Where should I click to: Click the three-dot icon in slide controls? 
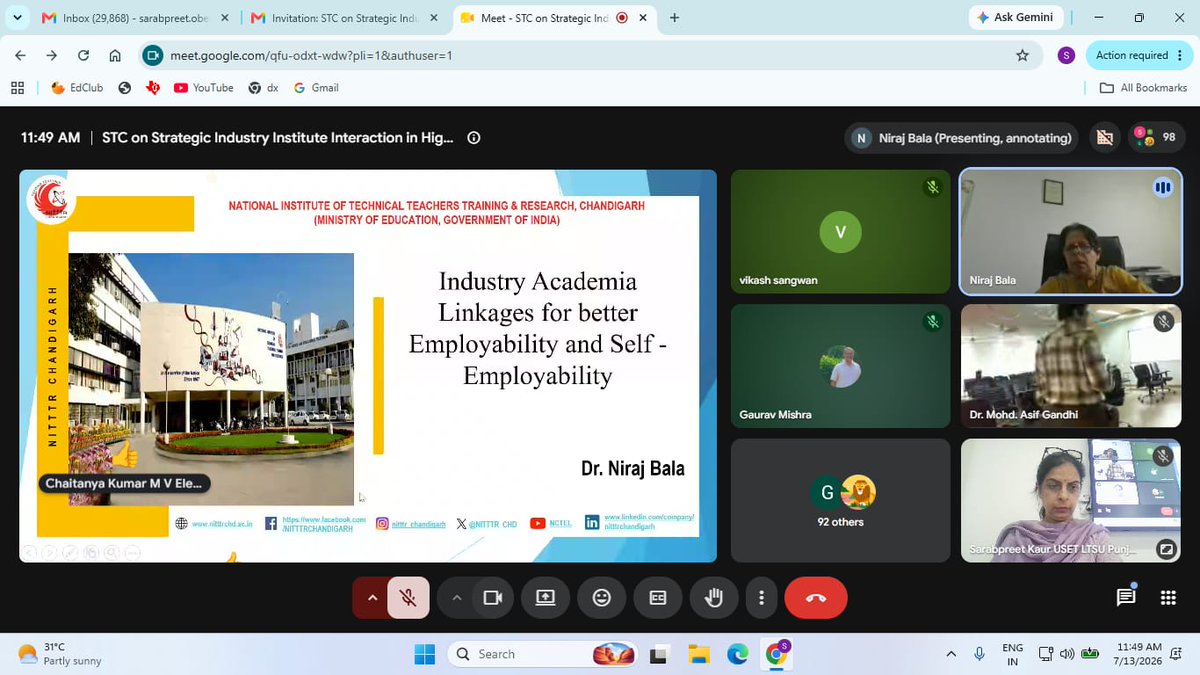(133, 551)
